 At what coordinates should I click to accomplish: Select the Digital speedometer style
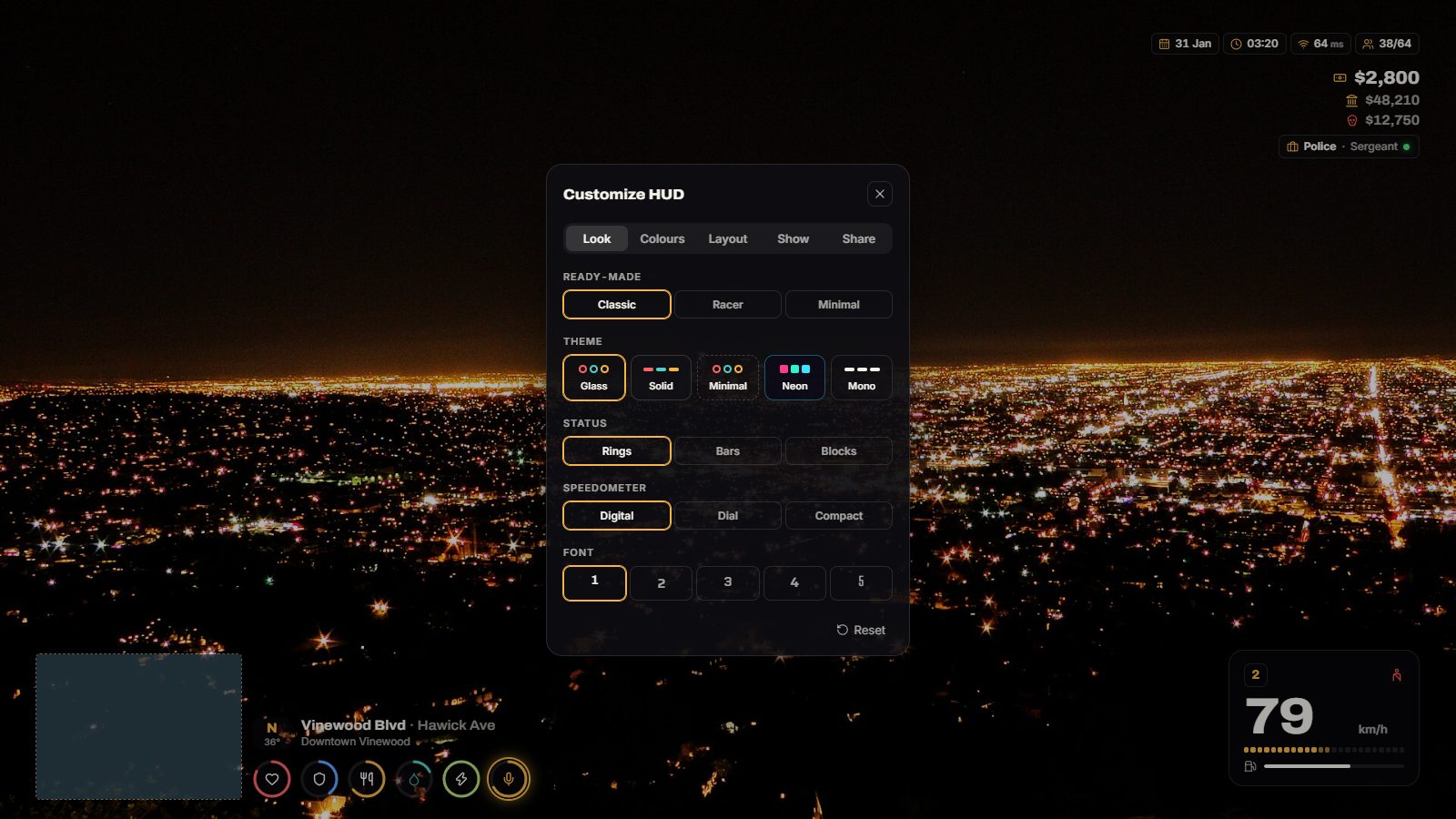pos(617,516)
